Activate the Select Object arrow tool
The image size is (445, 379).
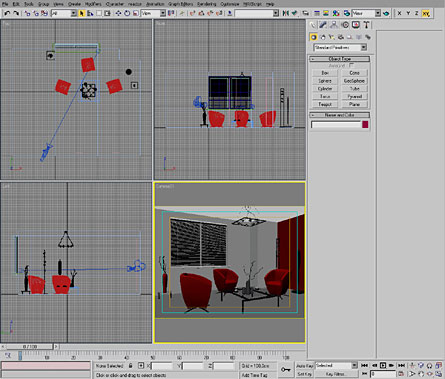tap(82, 13)
